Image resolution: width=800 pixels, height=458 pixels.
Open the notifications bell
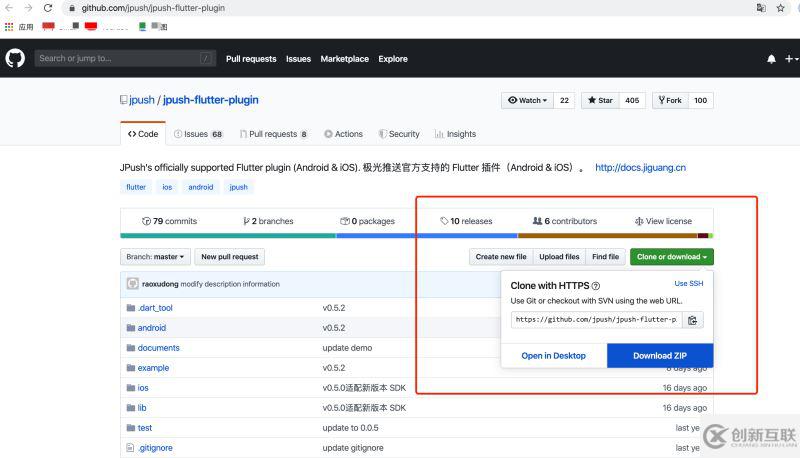tap(771, 59)
